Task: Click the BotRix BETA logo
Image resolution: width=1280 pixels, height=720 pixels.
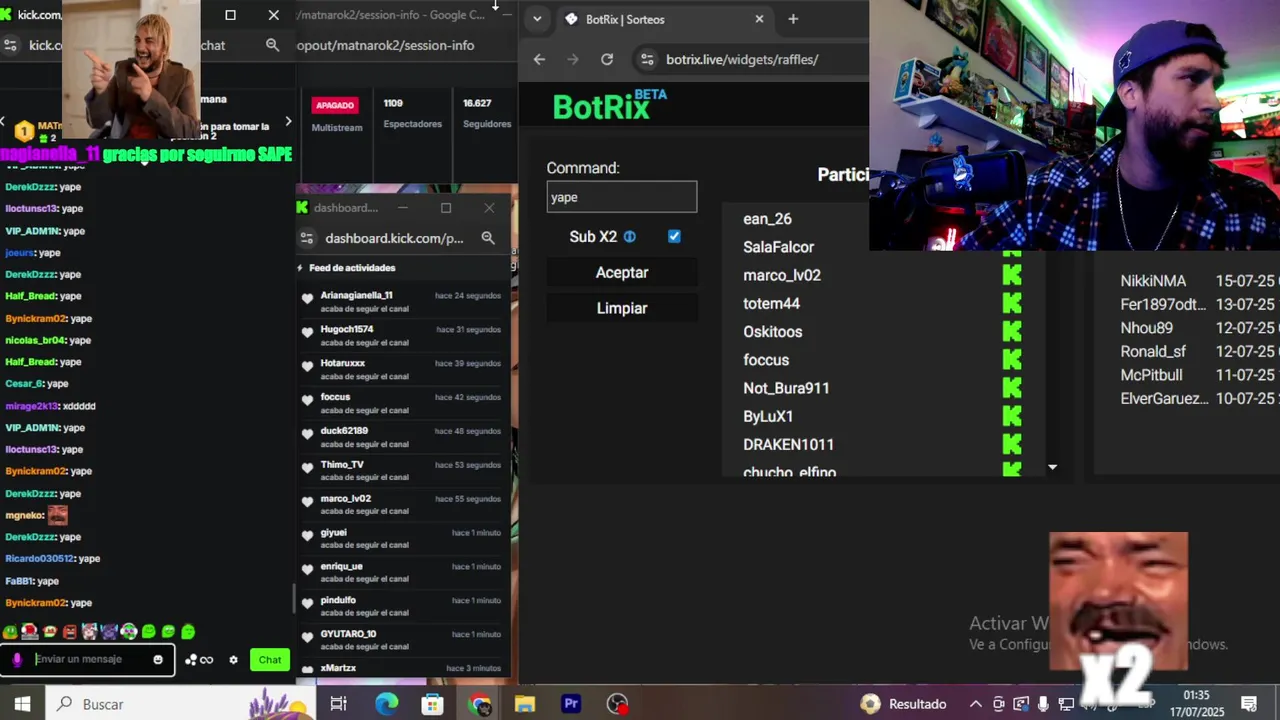Action: click(609, 105)
